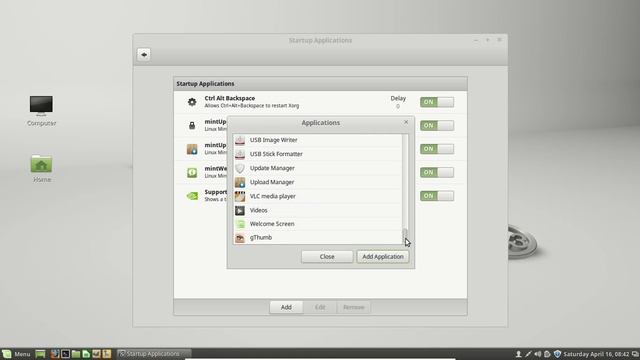The width and height of the screenshot is (640, 360).
Task: Toggle the ON switch for Support entry
Action: [x=437, y=196]
